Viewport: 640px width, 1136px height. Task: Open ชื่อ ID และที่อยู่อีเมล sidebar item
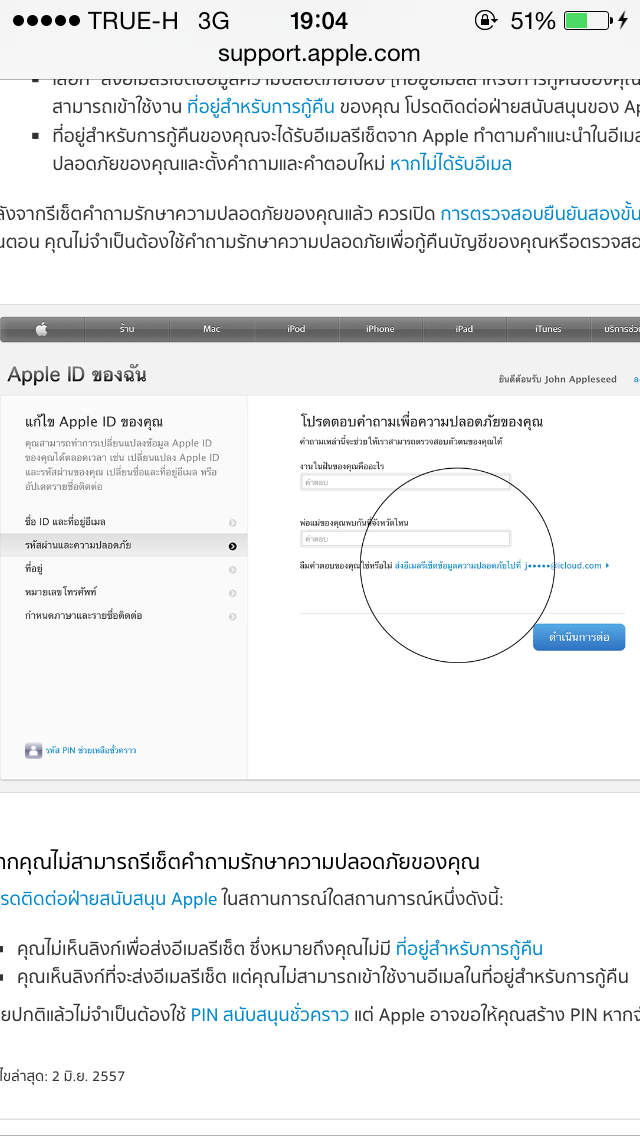point(124,522)
